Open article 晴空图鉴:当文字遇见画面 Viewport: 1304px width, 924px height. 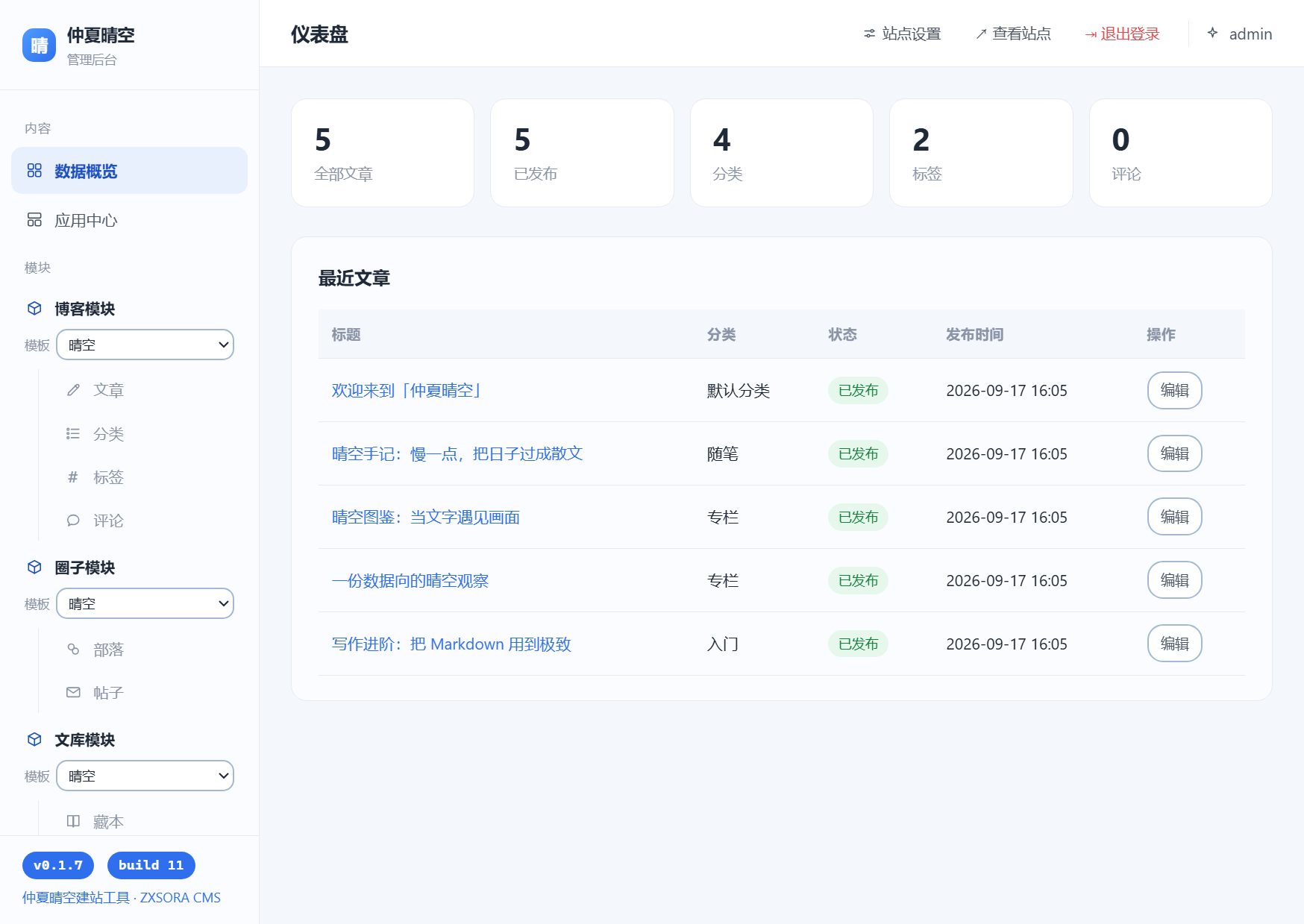(x=426, y=517)
